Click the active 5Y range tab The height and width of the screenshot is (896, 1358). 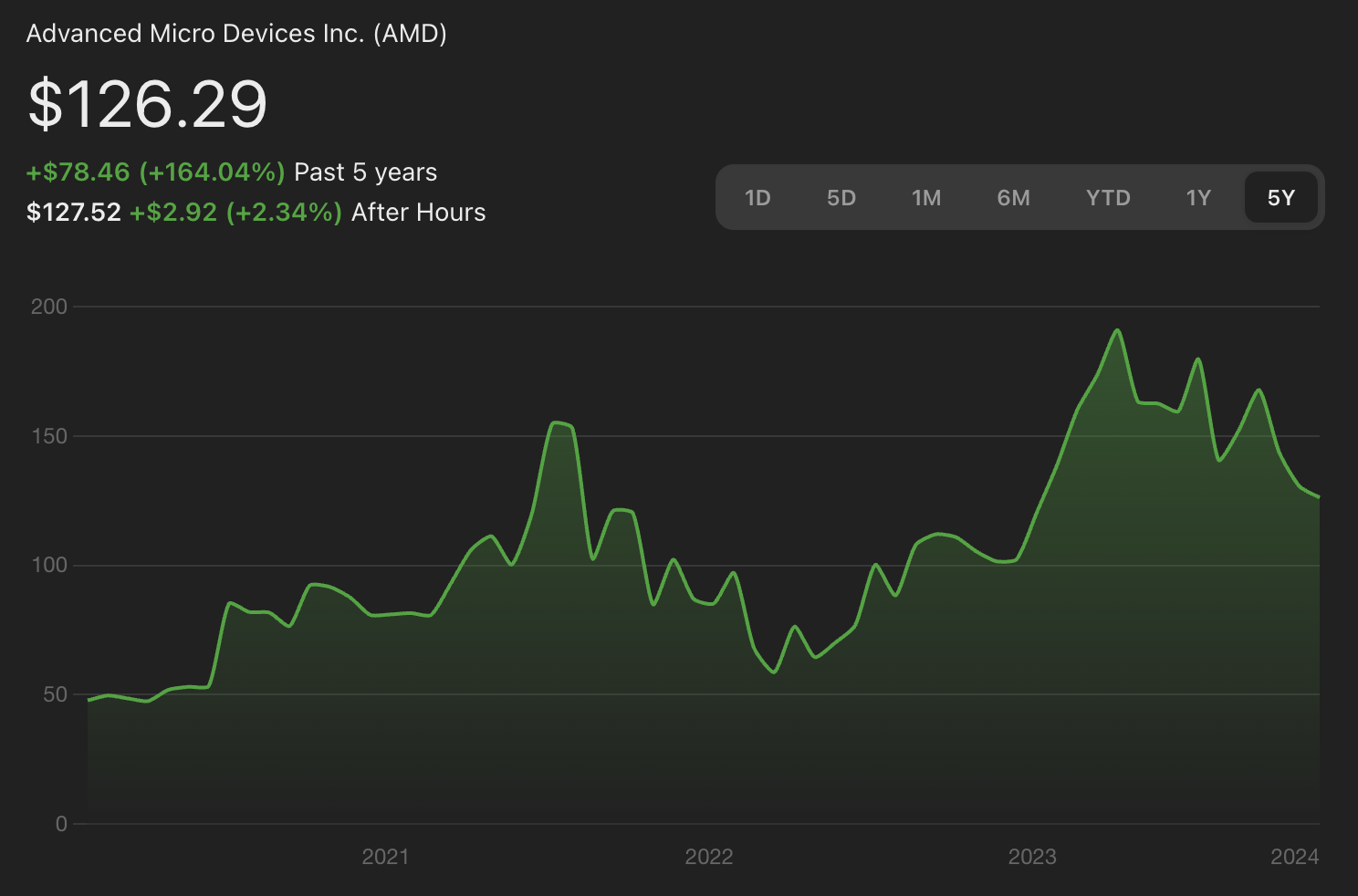click(x=1281, y=198)
